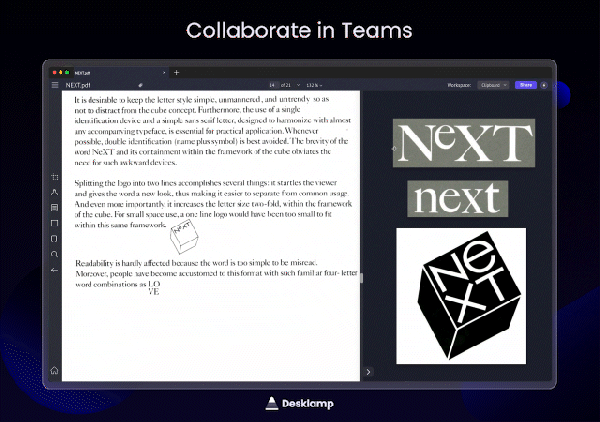The image size is (600, 422).
Task: Close the NEXT.pdf tab
Action: point(164,73)
